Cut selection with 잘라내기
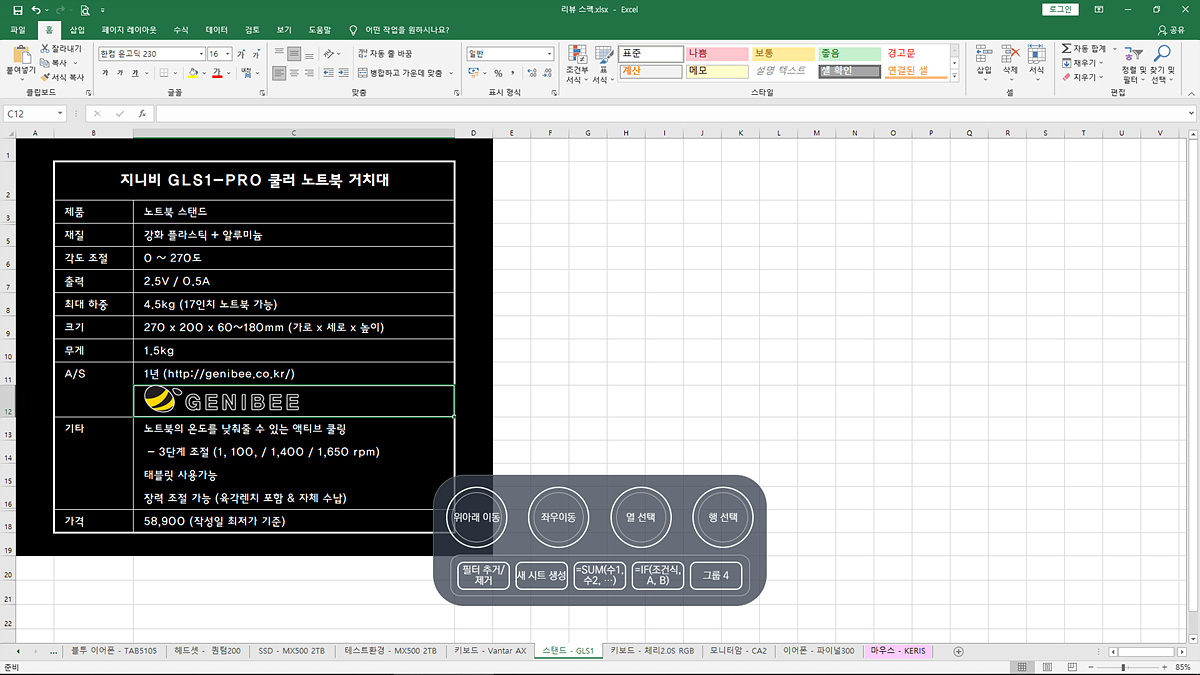 [x=62, y=48]
